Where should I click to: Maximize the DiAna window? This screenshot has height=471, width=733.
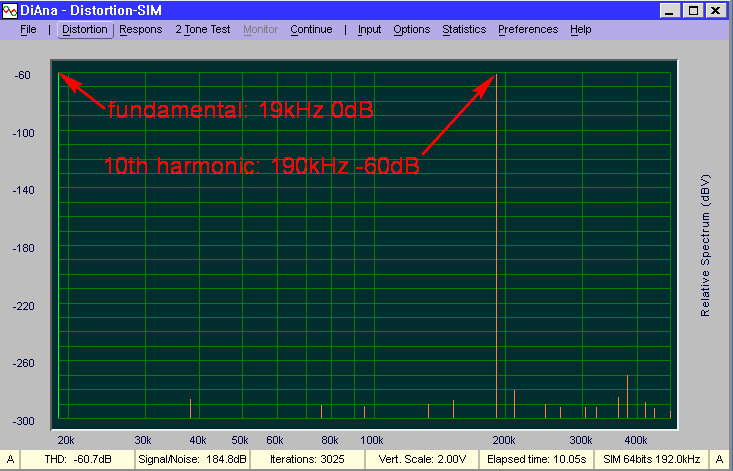(693, 10)
